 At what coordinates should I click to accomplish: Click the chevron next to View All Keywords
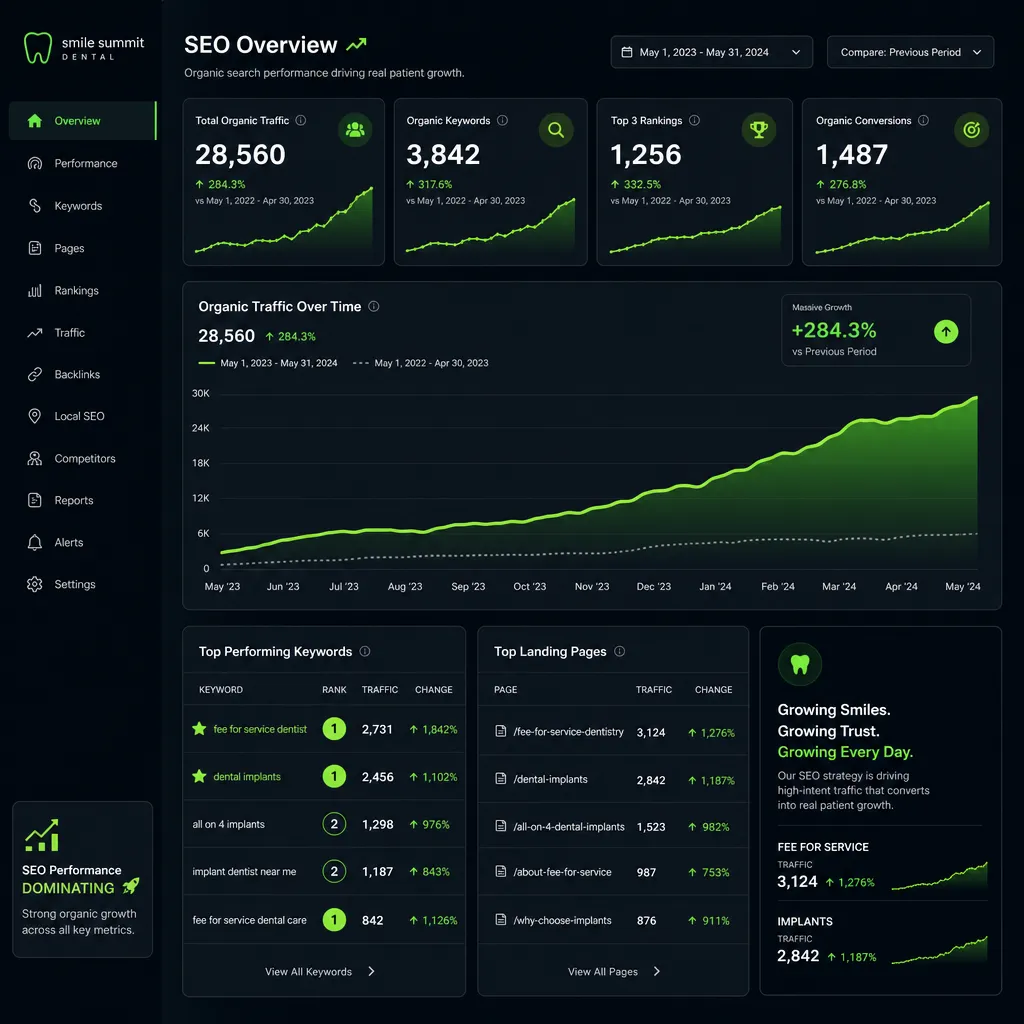372,971
